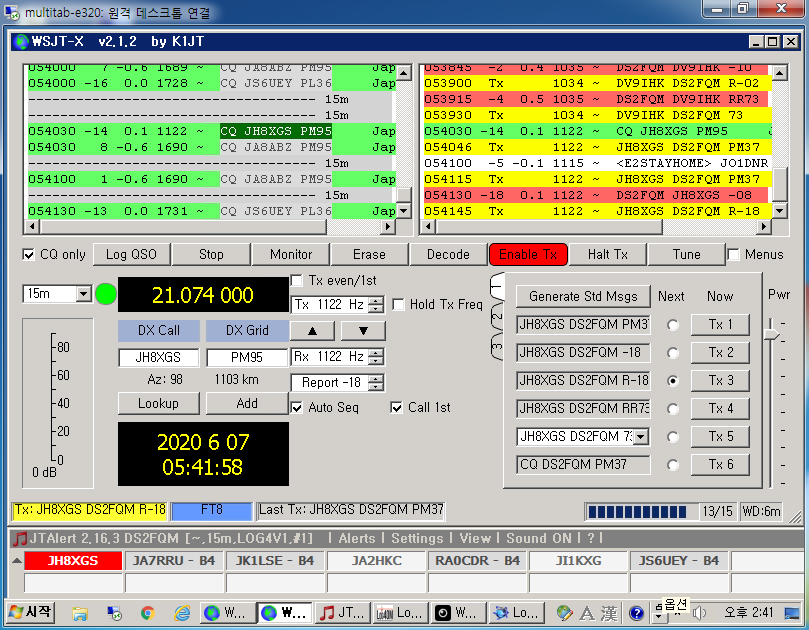The height and width of the screenshot is (630, 809).
Task: Click the JTAlert music note icon
Action: [x=20, y=539]
